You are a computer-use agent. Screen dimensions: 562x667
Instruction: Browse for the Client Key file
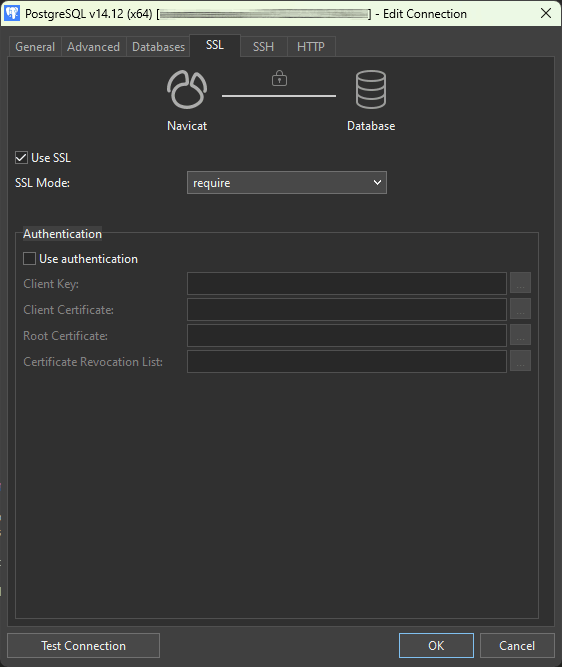pos(520,283)
